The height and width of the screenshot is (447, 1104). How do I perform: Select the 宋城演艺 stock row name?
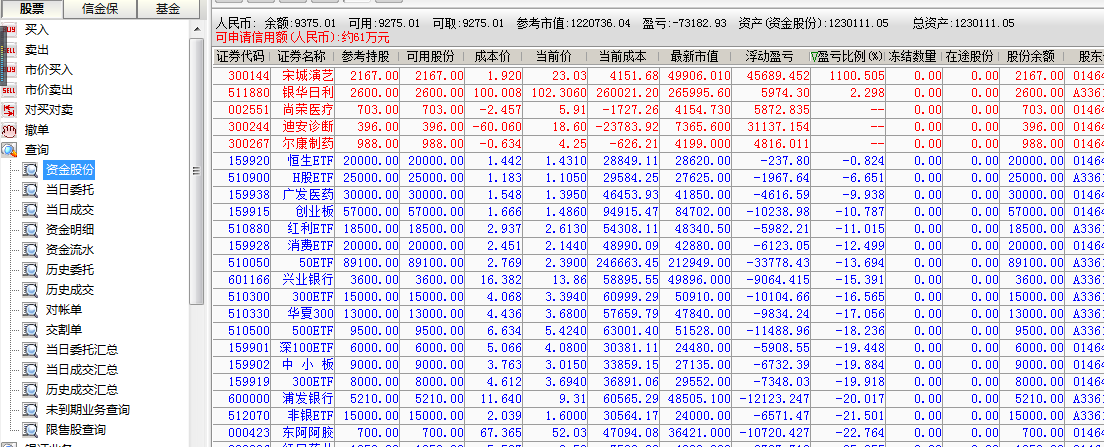click(x=308, y=76)
